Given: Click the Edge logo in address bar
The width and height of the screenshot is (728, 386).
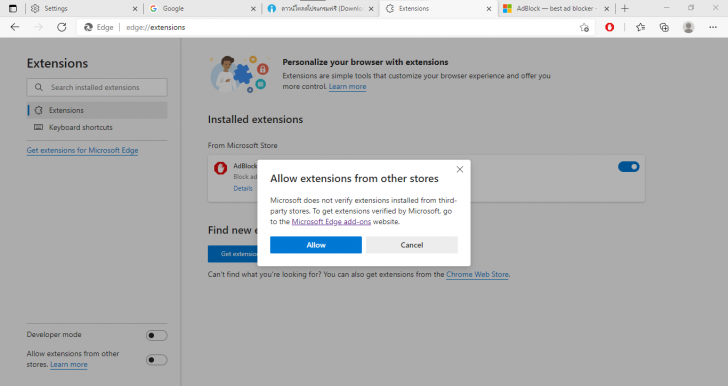Looking at the screenshot, I should pos(88,27).
